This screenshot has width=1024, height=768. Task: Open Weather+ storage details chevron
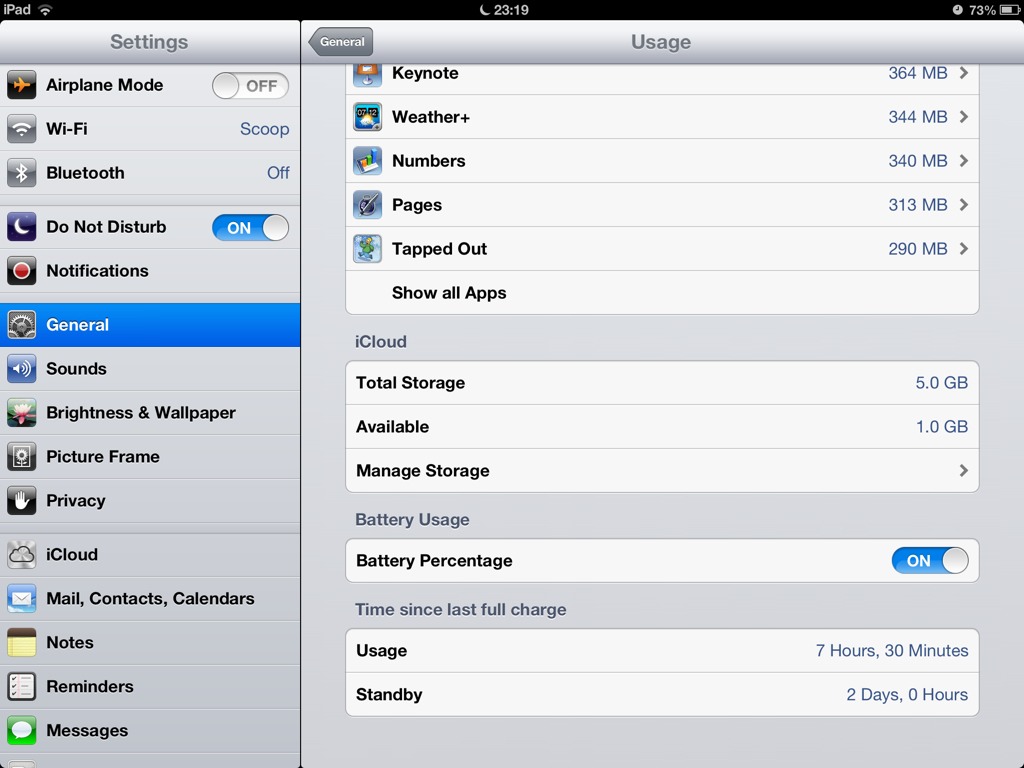pos(964,117)
